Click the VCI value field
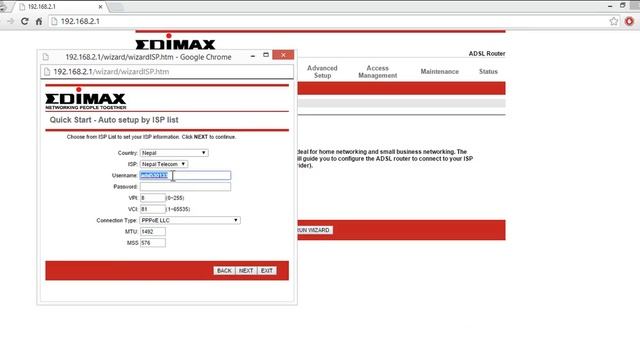Image resolution: width=640 pixels, height=360 pixels. coord(153,209)
